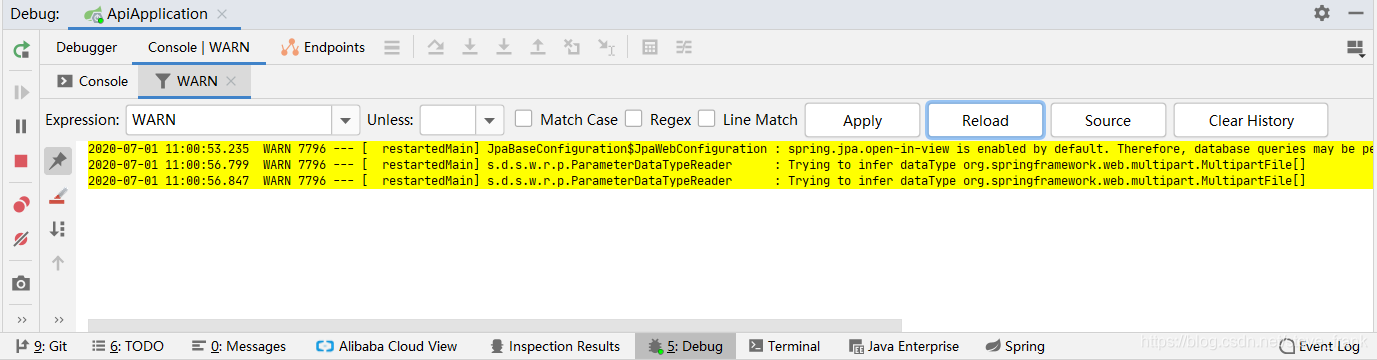Viewport: 1377px width, 360px height.
Task: Drop frame icon
Action: pyautogui.click(x=572, y=47)
